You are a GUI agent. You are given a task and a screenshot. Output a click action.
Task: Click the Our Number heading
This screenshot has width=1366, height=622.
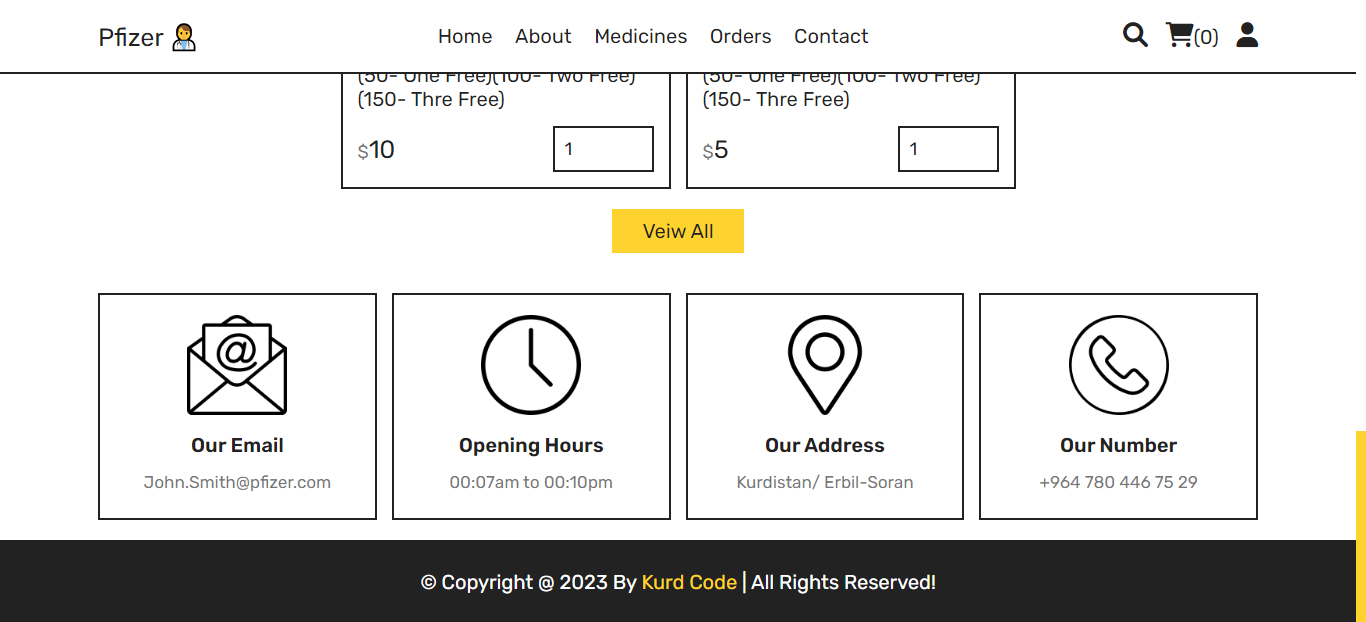pyautogui.click(x=1119, y=445)
